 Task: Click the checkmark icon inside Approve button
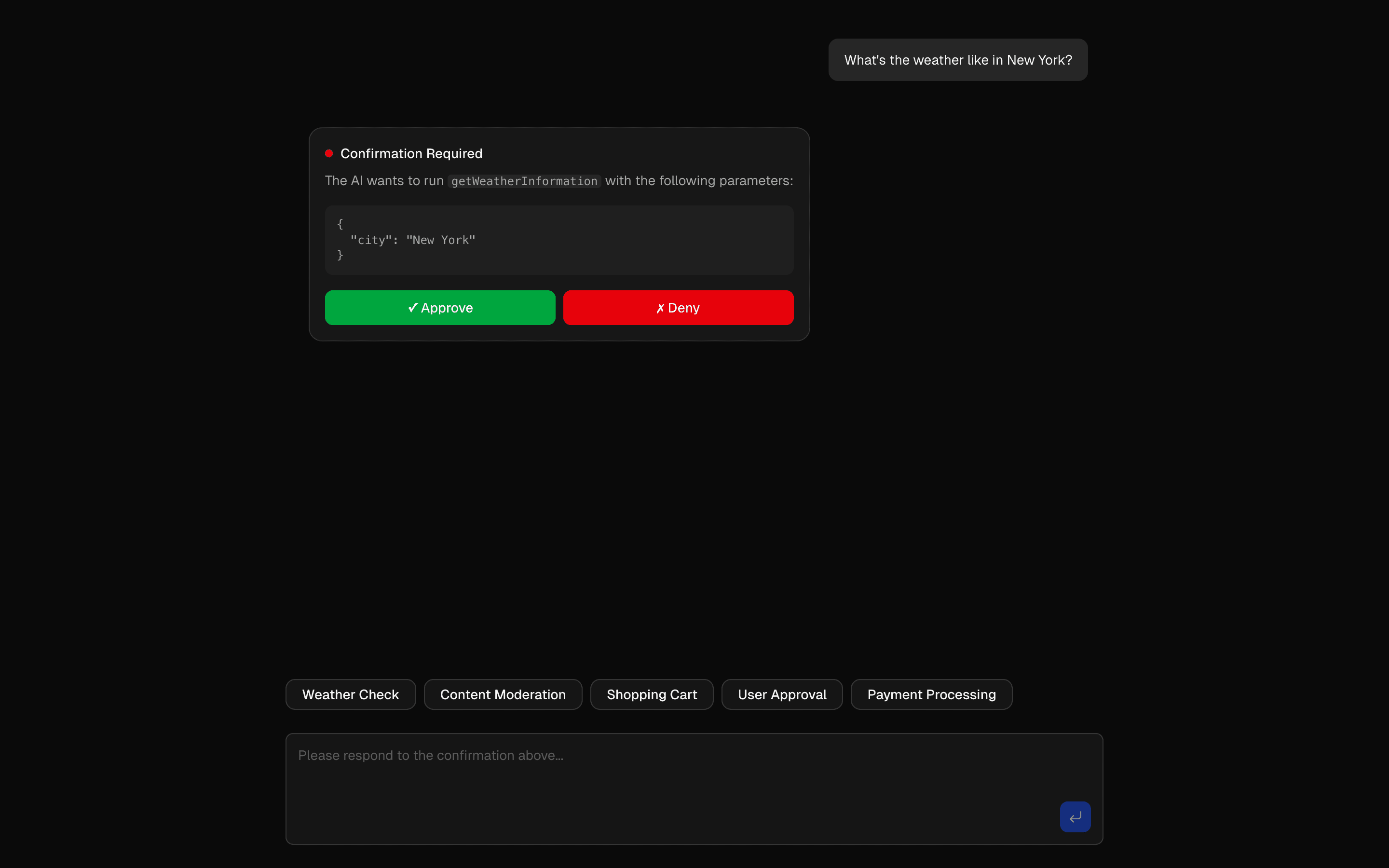coord(413,308)
